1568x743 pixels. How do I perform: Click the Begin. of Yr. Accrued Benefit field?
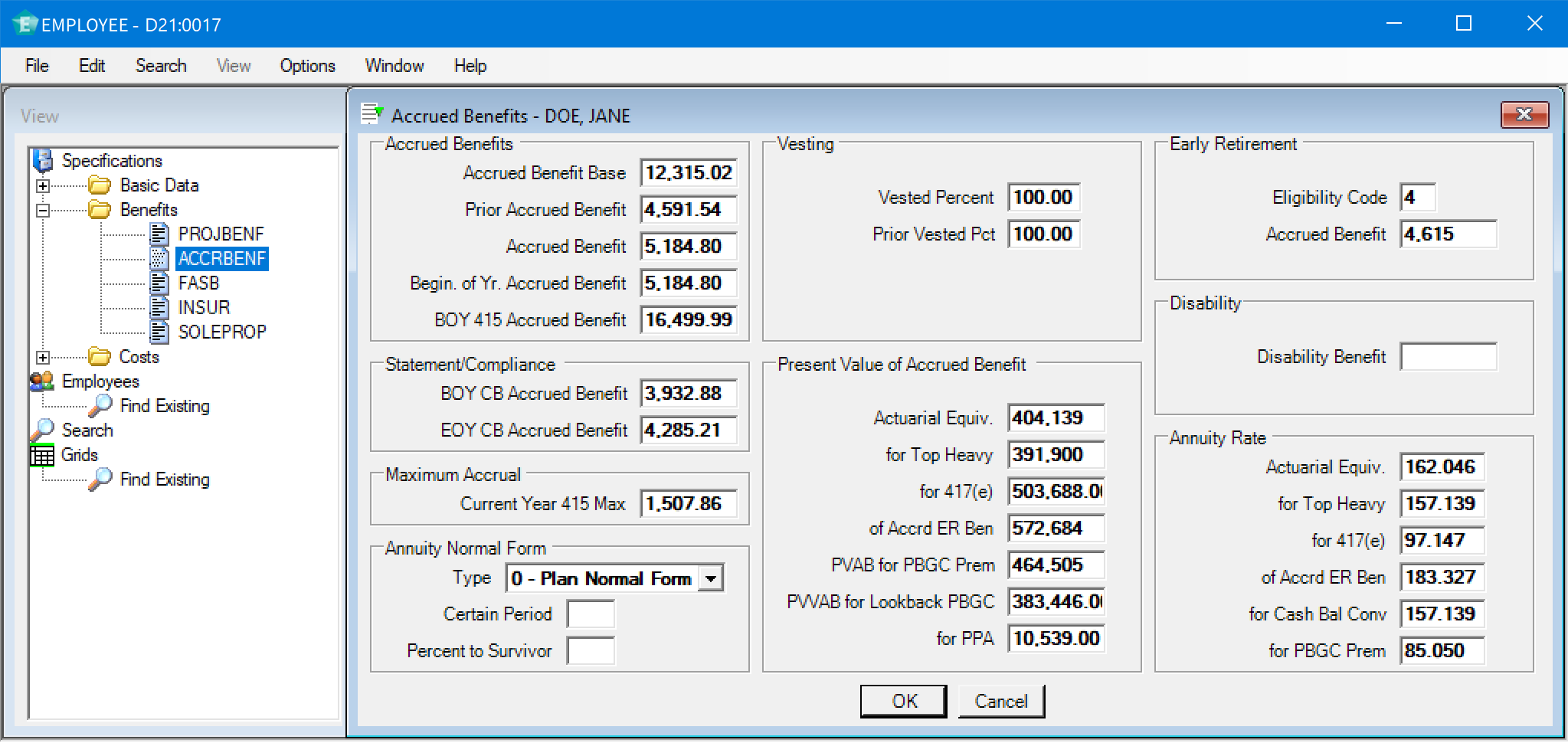[x=689, y=283]
